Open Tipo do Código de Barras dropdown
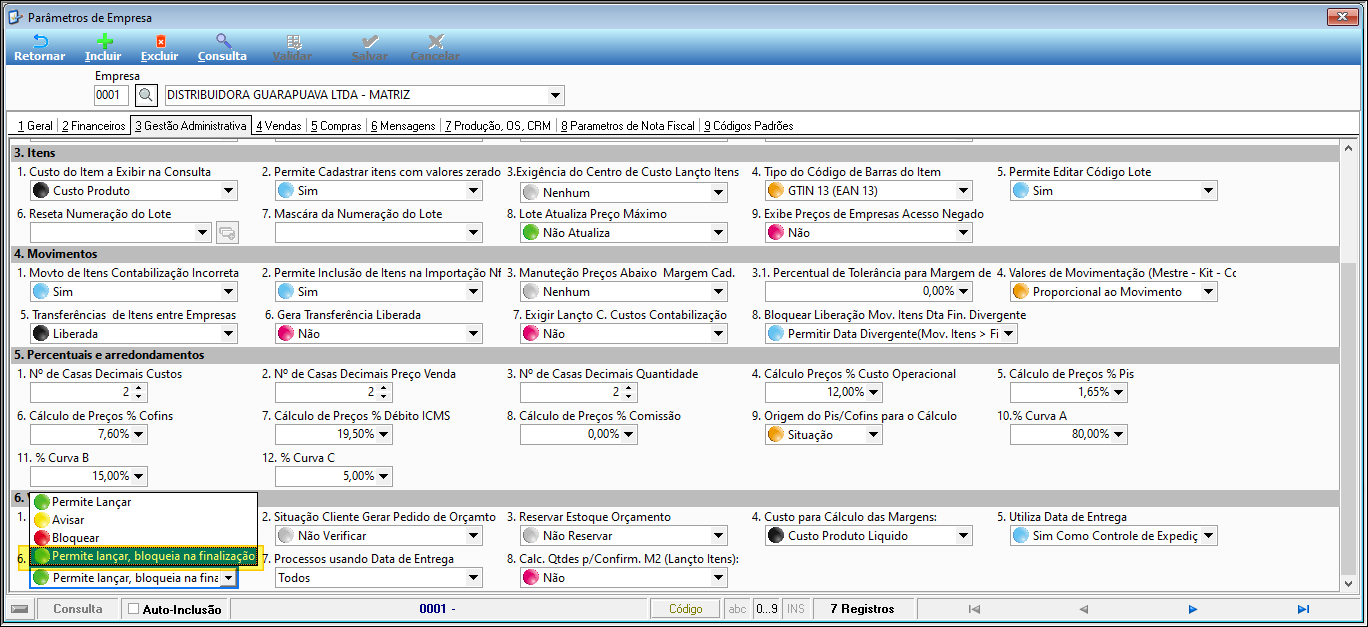The image size is (1368, 627). click(963, 191)
